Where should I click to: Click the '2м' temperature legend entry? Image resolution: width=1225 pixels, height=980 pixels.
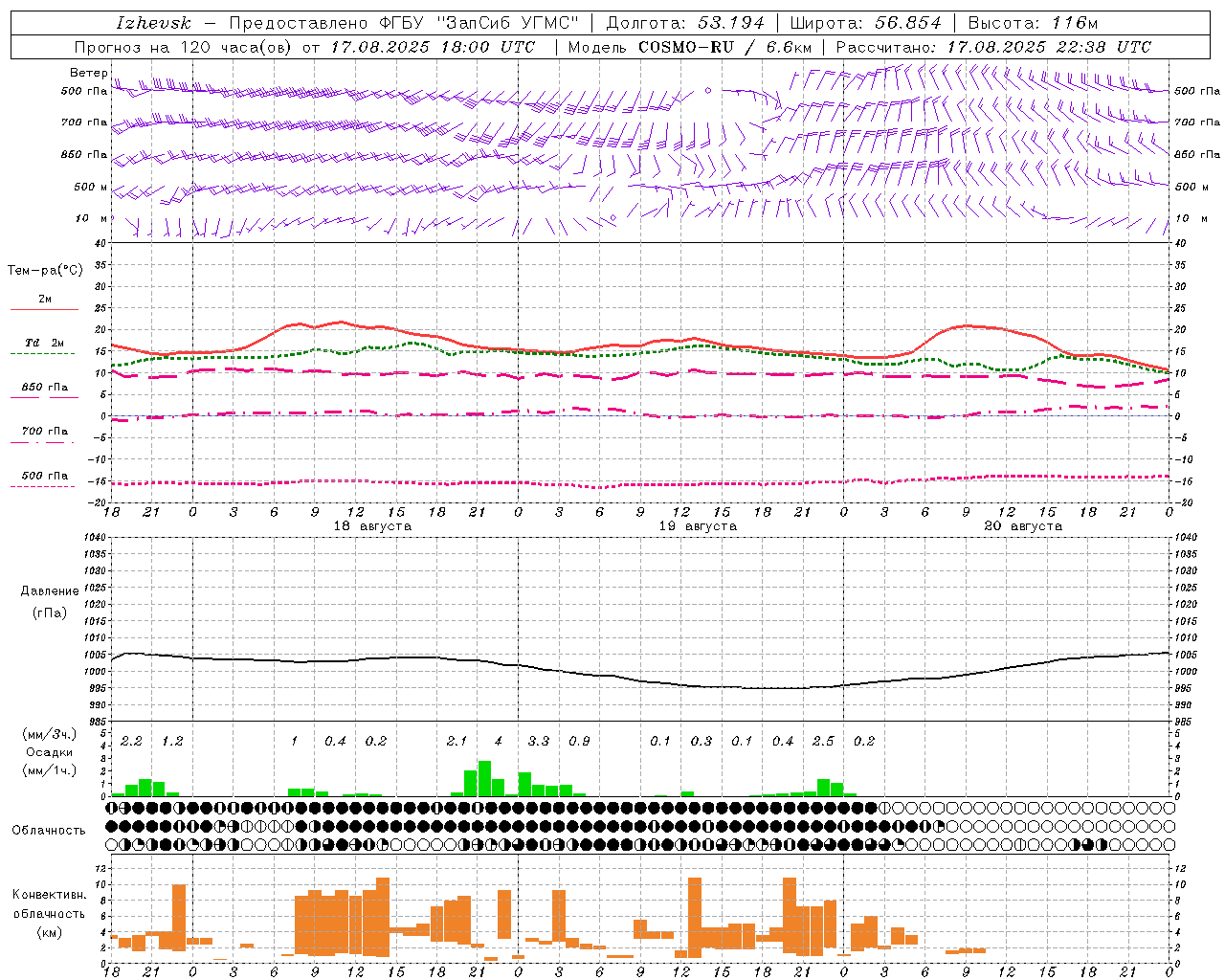45,300
